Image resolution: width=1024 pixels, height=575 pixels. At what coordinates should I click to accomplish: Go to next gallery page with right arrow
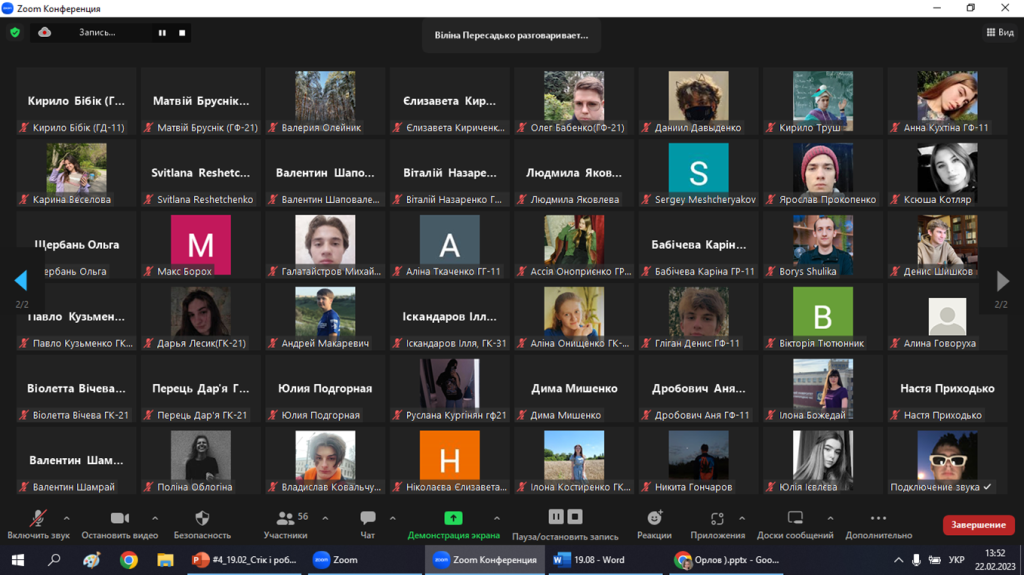point(1002,281)
